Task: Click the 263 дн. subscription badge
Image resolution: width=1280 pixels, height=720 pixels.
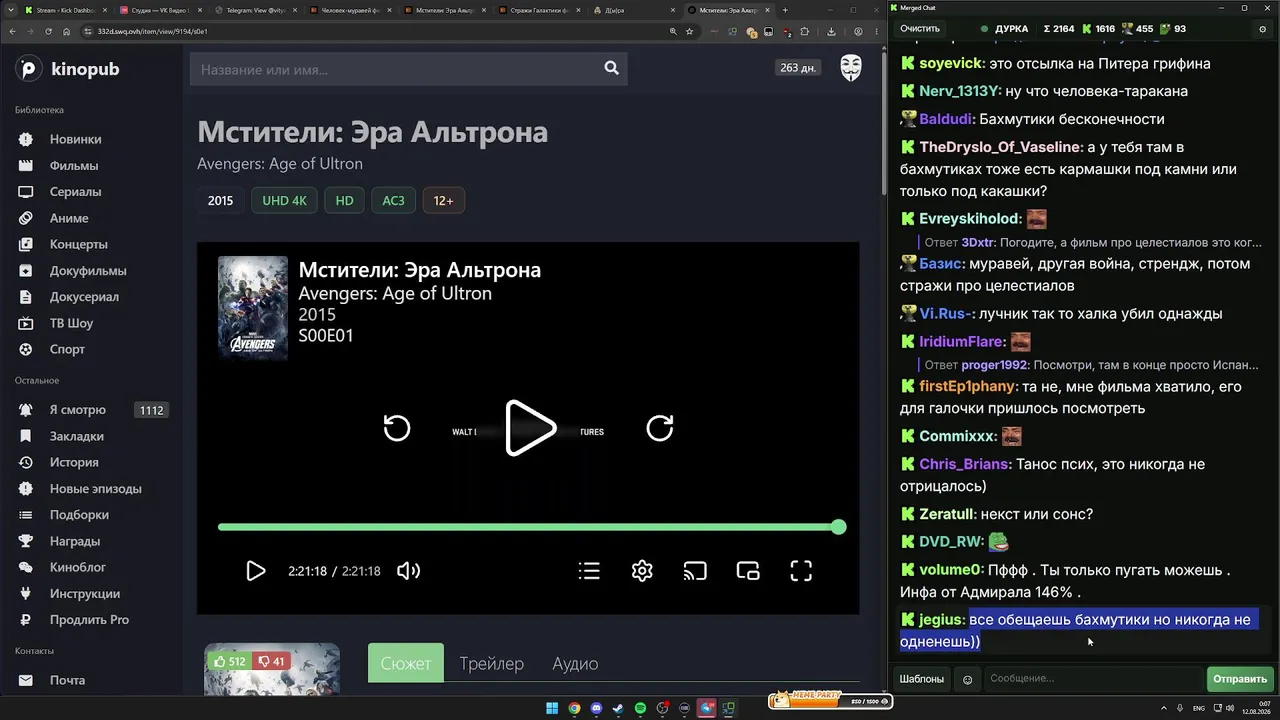Action: pyautogui.click(x=798, y=68)
